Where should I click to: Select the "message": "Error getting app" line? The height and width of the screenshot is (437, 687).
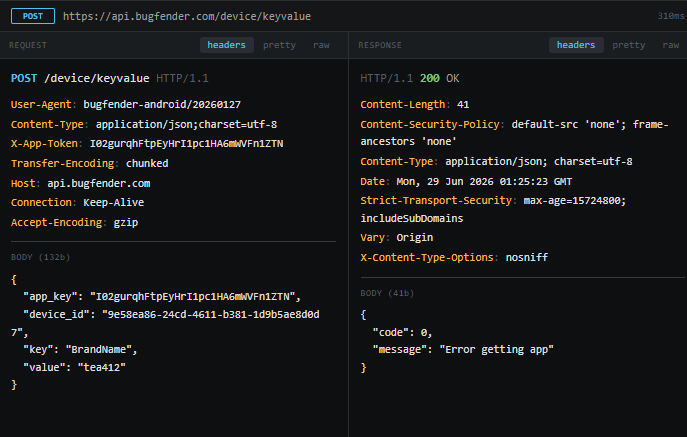(463, 350)
